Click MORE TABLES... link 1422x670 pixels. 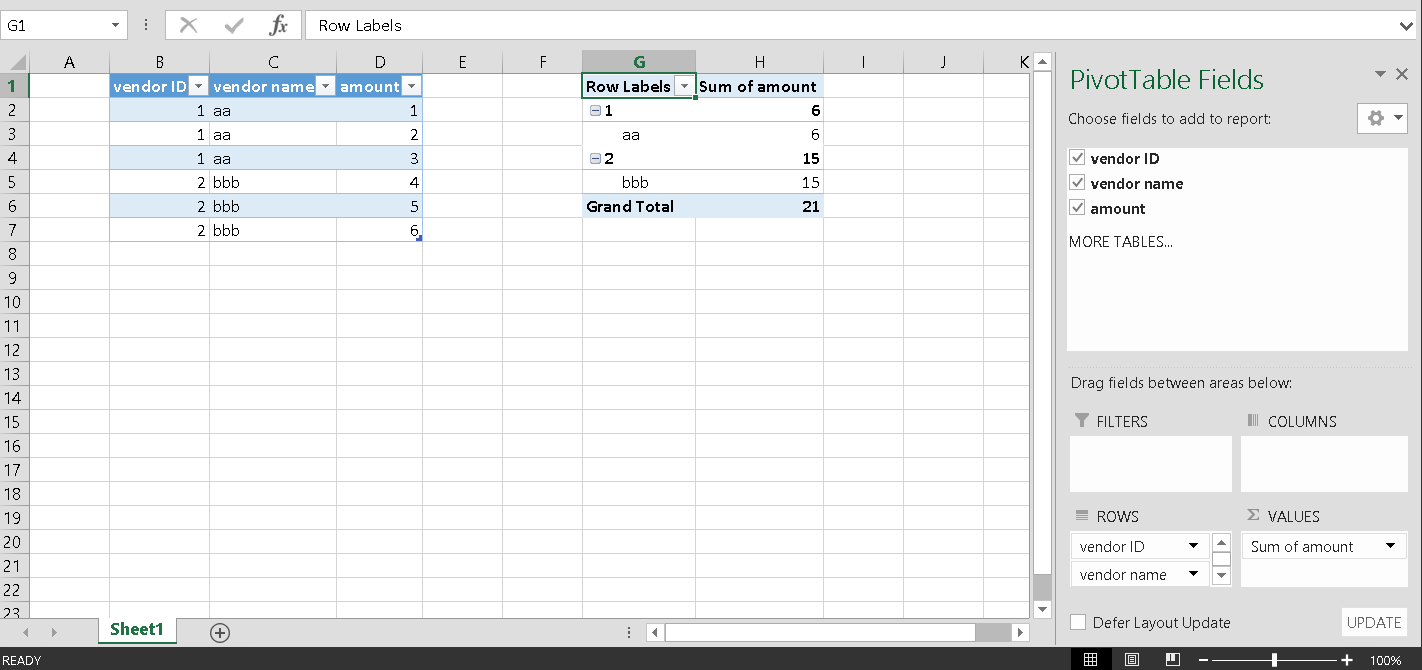[x=1120, y=241]
